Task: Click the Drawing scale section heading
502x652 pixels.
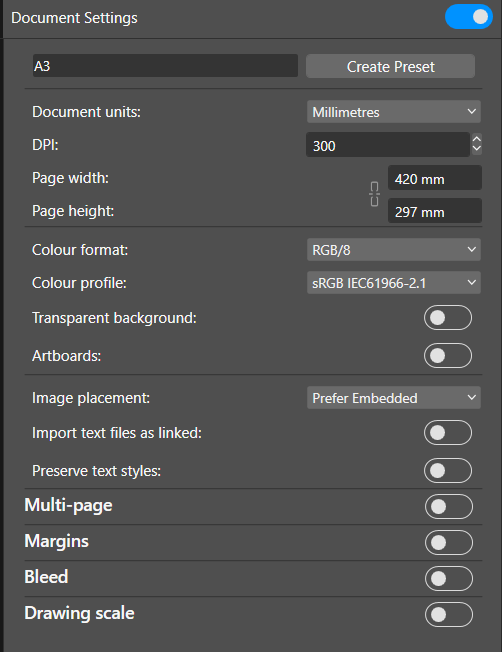Action: coord(79,613)
